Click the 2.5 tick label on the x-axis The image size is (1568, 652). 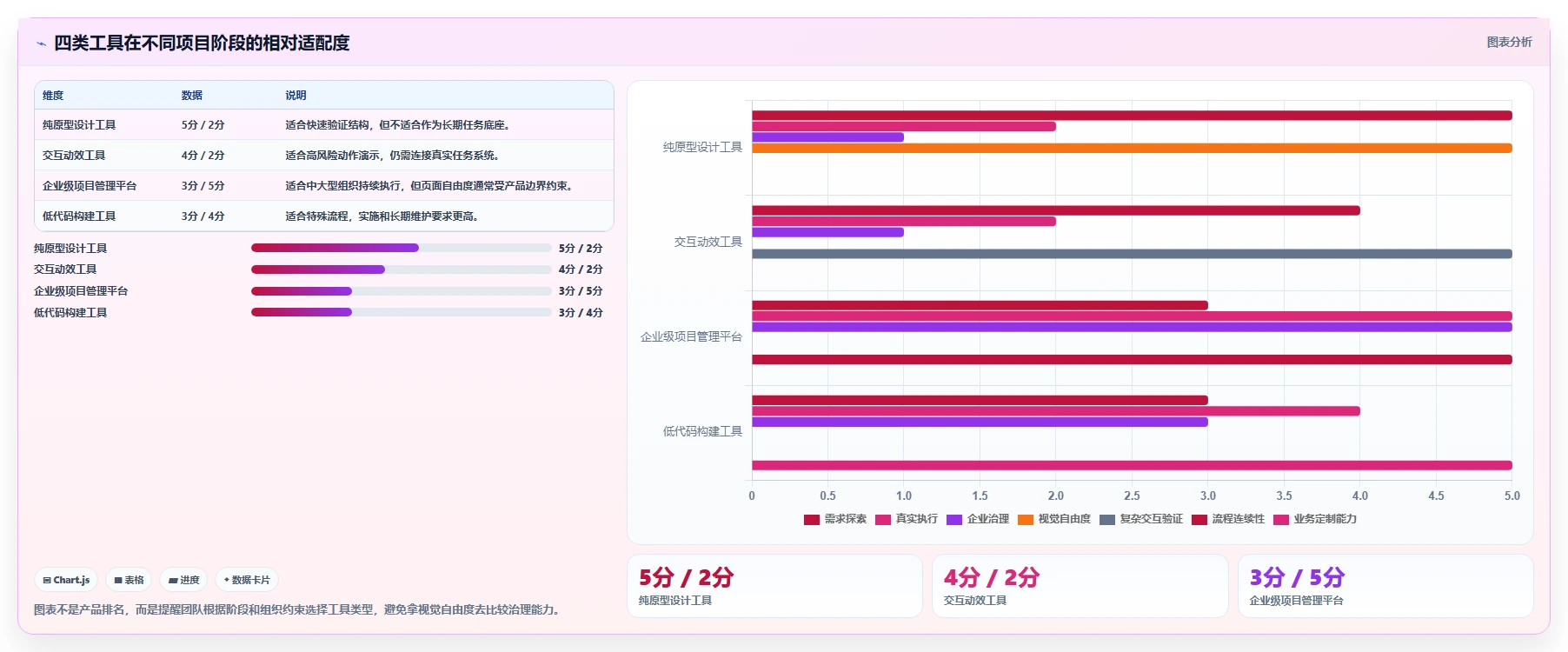coord(1132,496)
